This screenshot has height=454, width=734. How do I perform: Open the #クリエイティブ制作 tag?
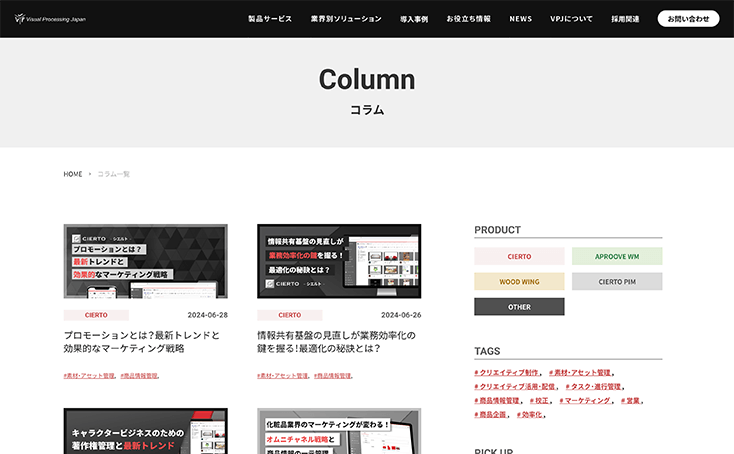pyautogui.click(x=506, y=372)
